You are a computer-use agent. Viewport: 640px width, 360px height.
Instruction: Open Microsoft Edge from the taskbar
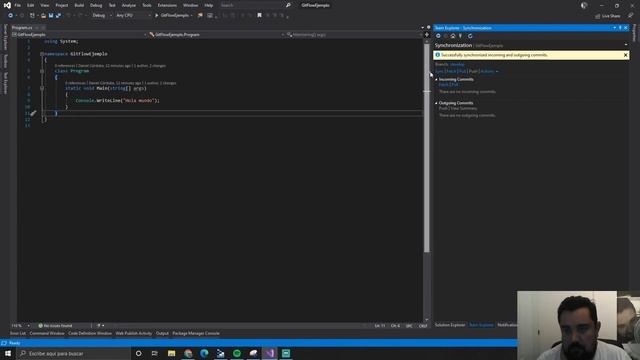[204, 353]
